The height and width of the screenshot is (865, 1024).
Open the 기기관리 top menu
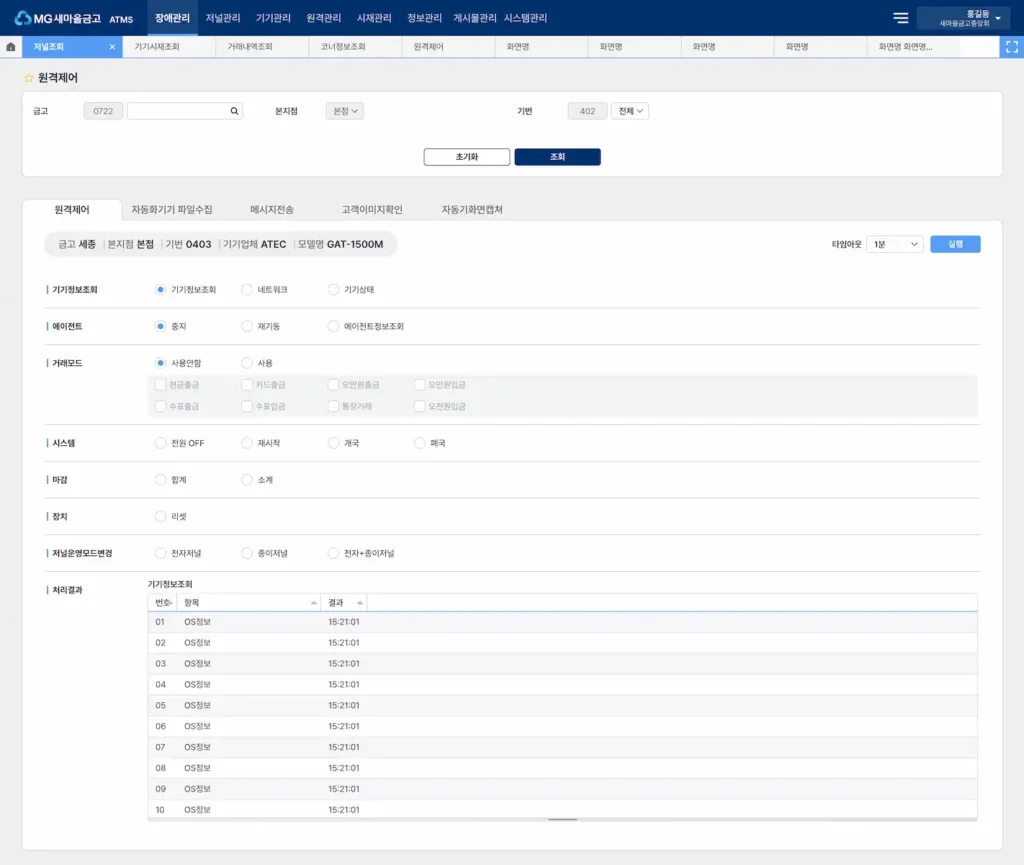273,18
